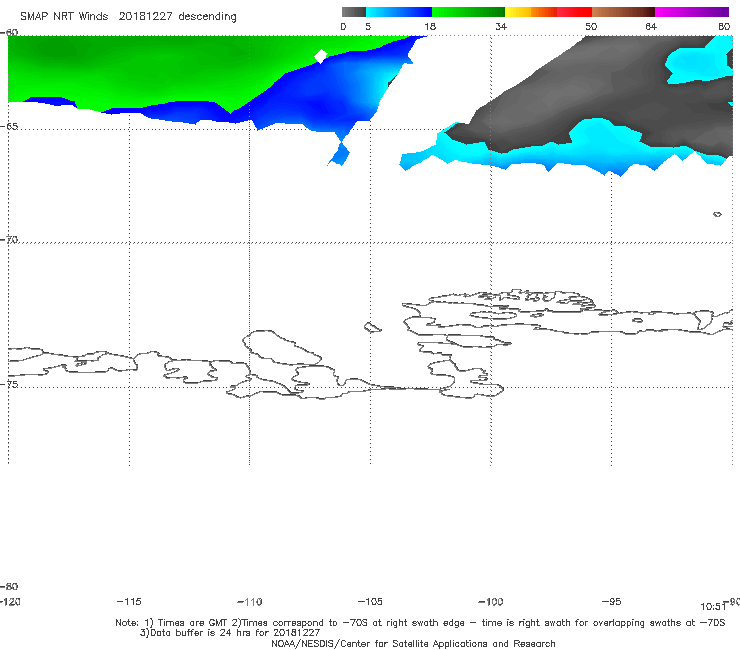Click the small island outline near -105 longitude

(x=373, y=327)
